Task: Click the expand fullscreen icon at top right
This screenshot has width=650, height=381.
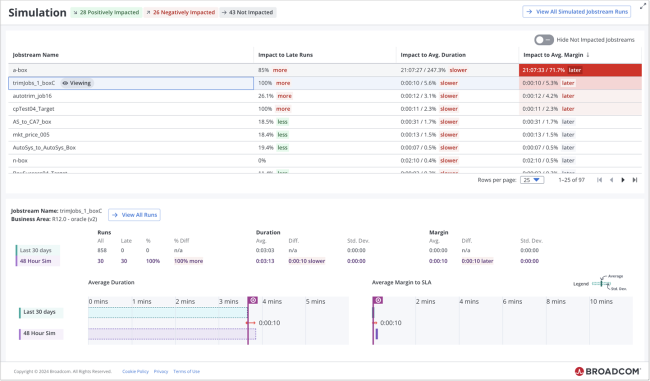Action: point(643,6)
